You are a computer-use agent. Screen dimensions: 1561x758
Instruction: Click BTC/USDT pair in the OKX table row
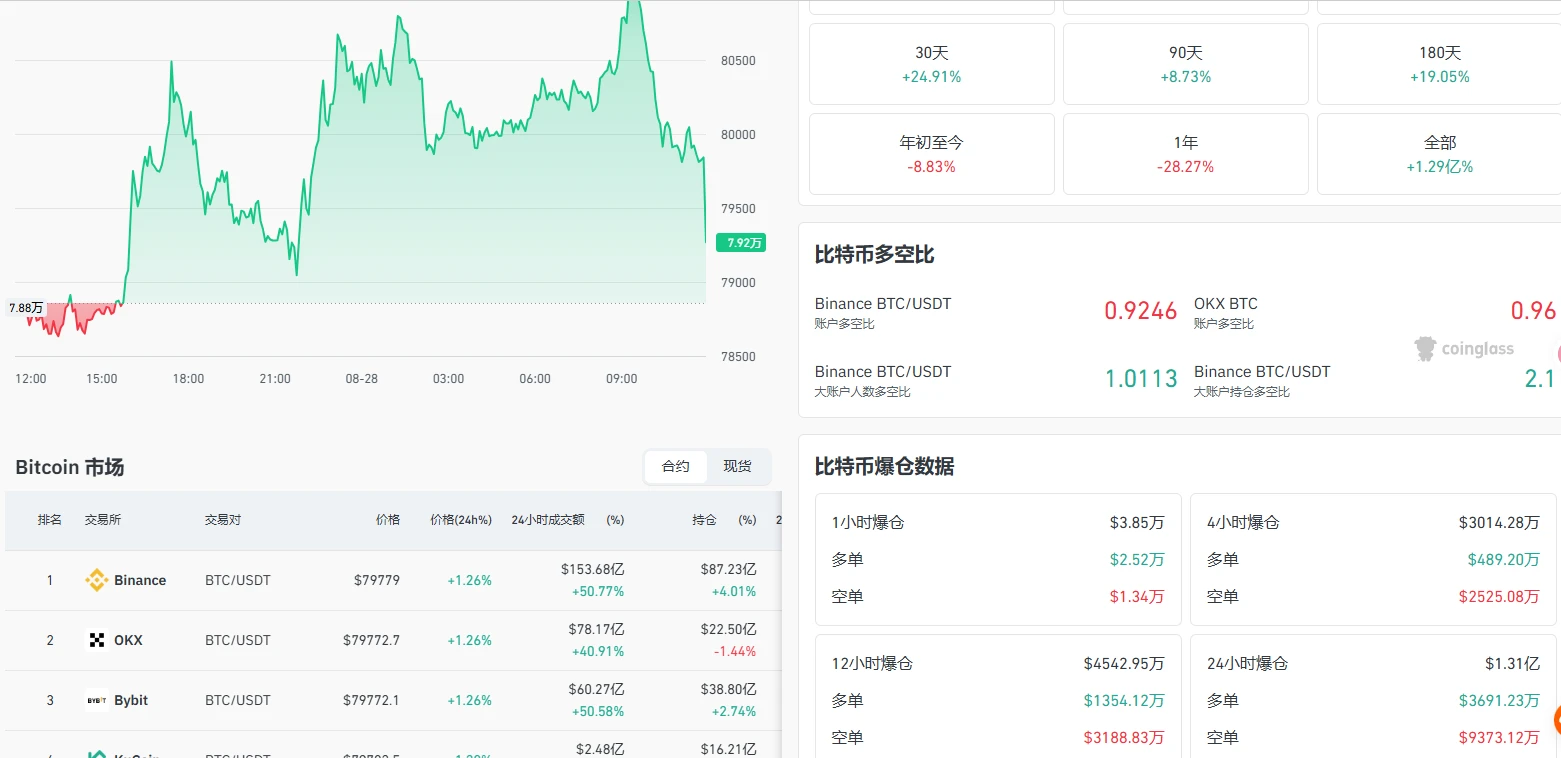tap(238, 640)
